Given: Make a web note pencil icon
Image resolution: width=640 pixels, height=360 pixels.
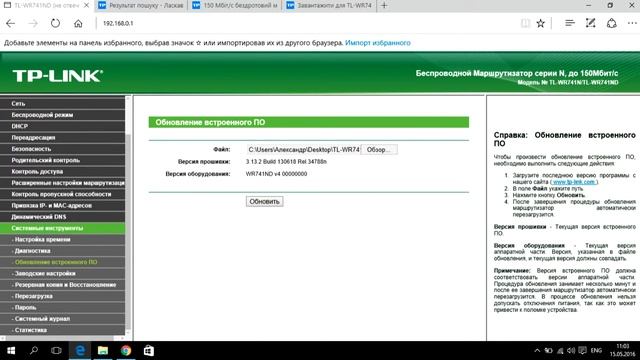Looking at the screenshot, I should [x=590, y=24].
